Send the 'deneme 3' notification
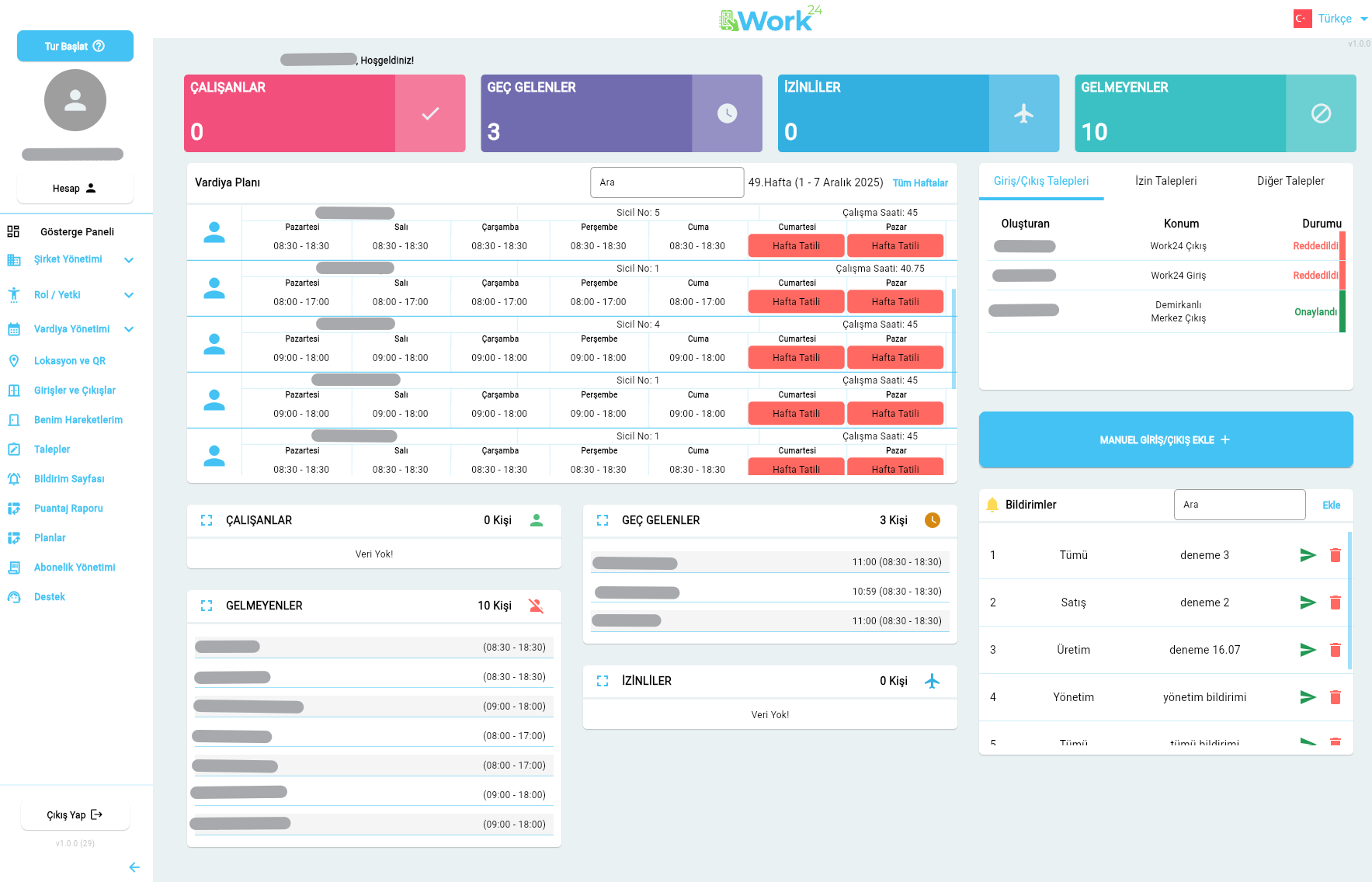 click(1308, 555)
